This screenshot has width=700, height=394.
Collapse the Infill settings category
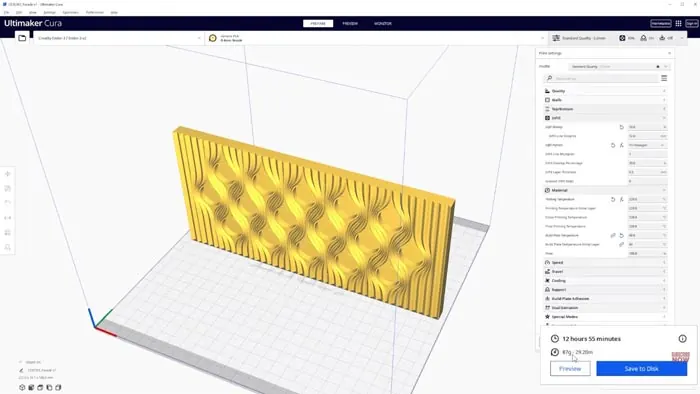pyautogui.click(x=605, y=118)
